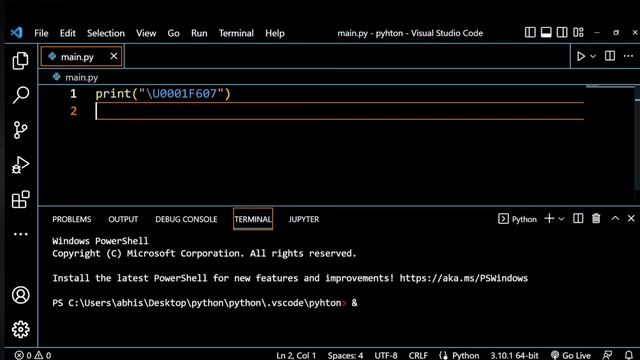Change indentation via Spaces: 4
Viewport: 640px width, 360px height.
pos(345,355)
